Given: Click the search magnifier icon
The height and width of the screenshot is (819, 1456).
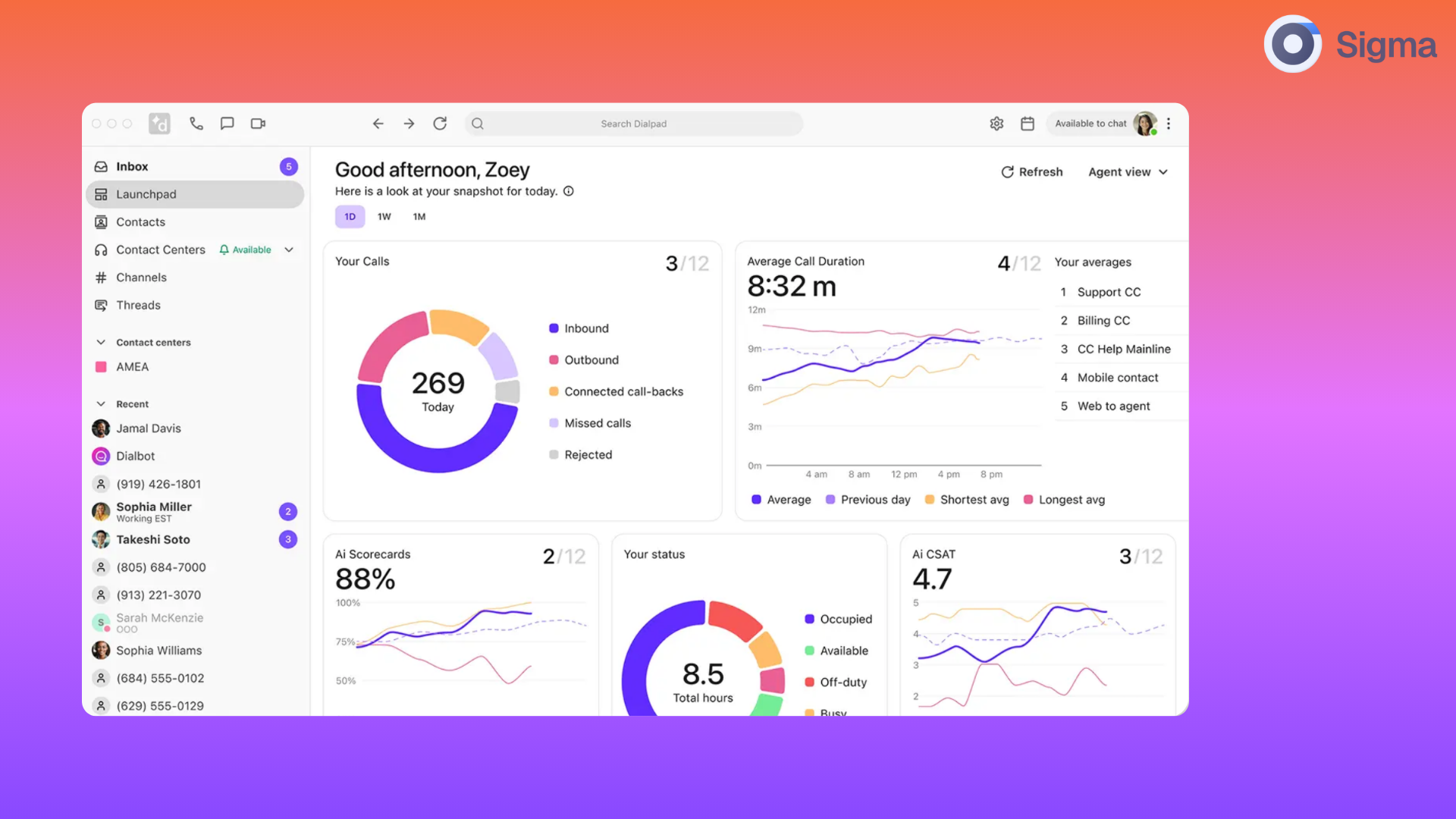Looking at the screenshot, I should click(x=477, y=124).
